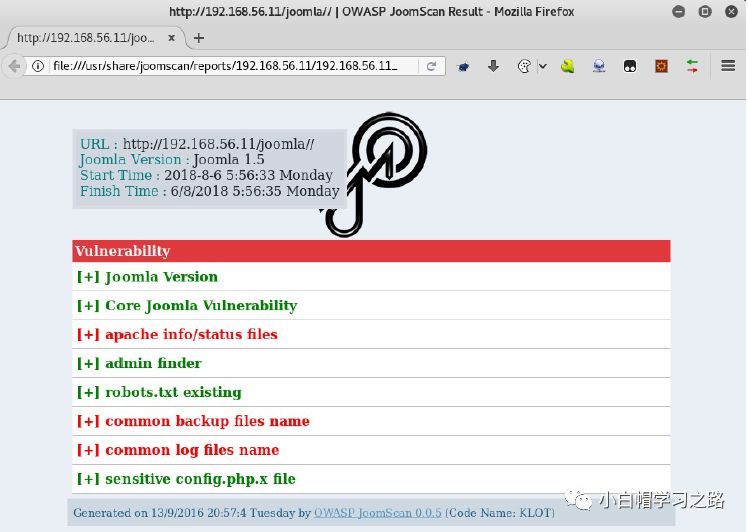Click the Start Time value text
This screenshot has width=748, height=532.
pyautogui.click(x=248, y=175)
